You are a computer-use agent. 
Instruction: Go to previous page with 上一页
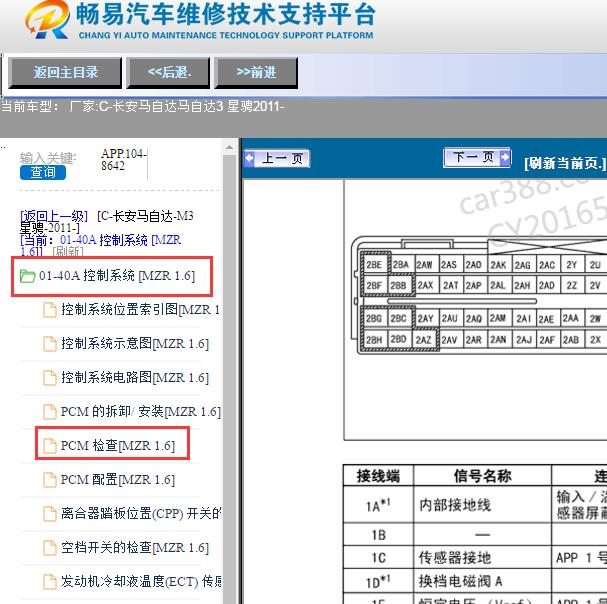pyautogui.click(x=276, y=158)
